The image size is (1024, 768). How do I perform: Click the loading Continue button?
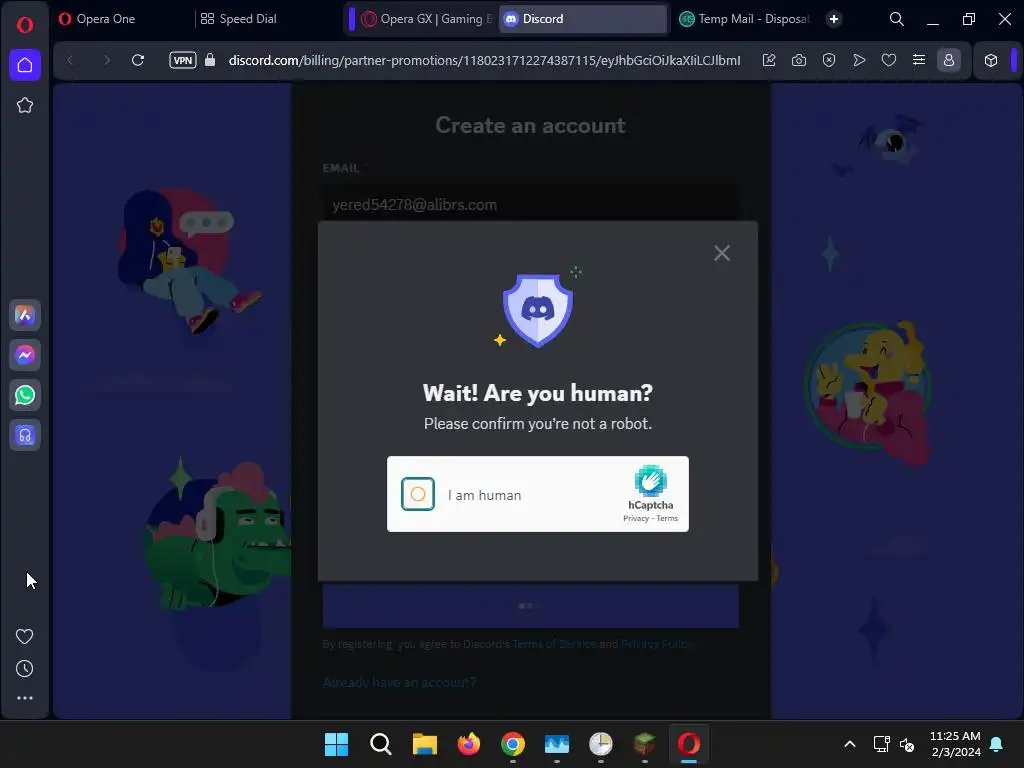coord(530,605)
